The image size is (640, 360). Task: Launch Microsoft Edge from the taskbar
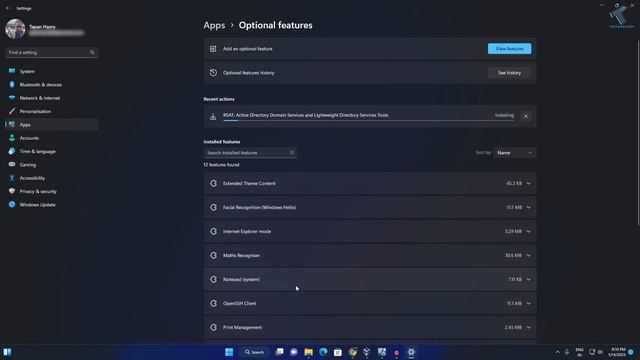[x=323, y=352]
